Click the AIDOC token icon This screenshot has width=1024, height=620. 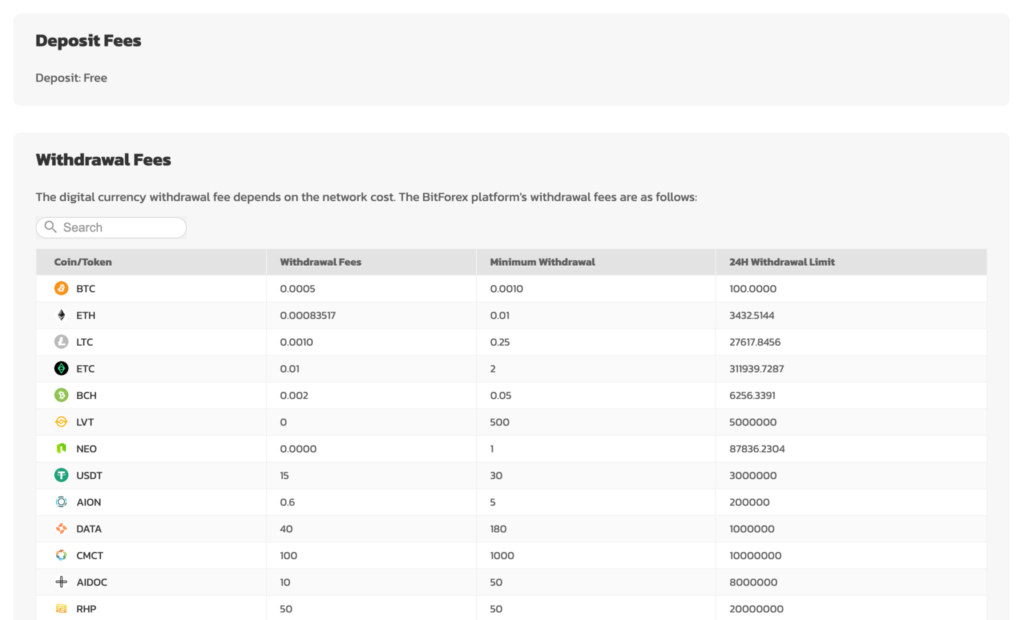pos(61,582)
